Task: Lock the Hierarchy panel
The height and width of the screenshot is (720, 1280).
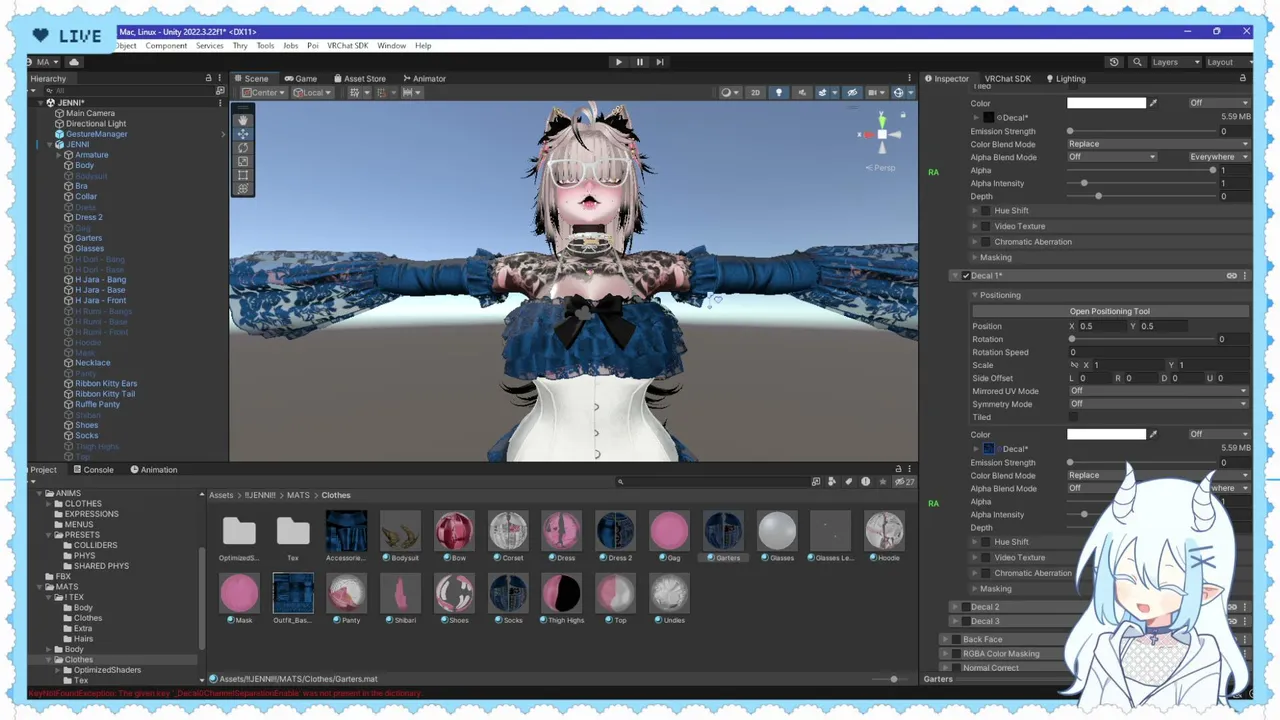Action: [x=209, y=79]
